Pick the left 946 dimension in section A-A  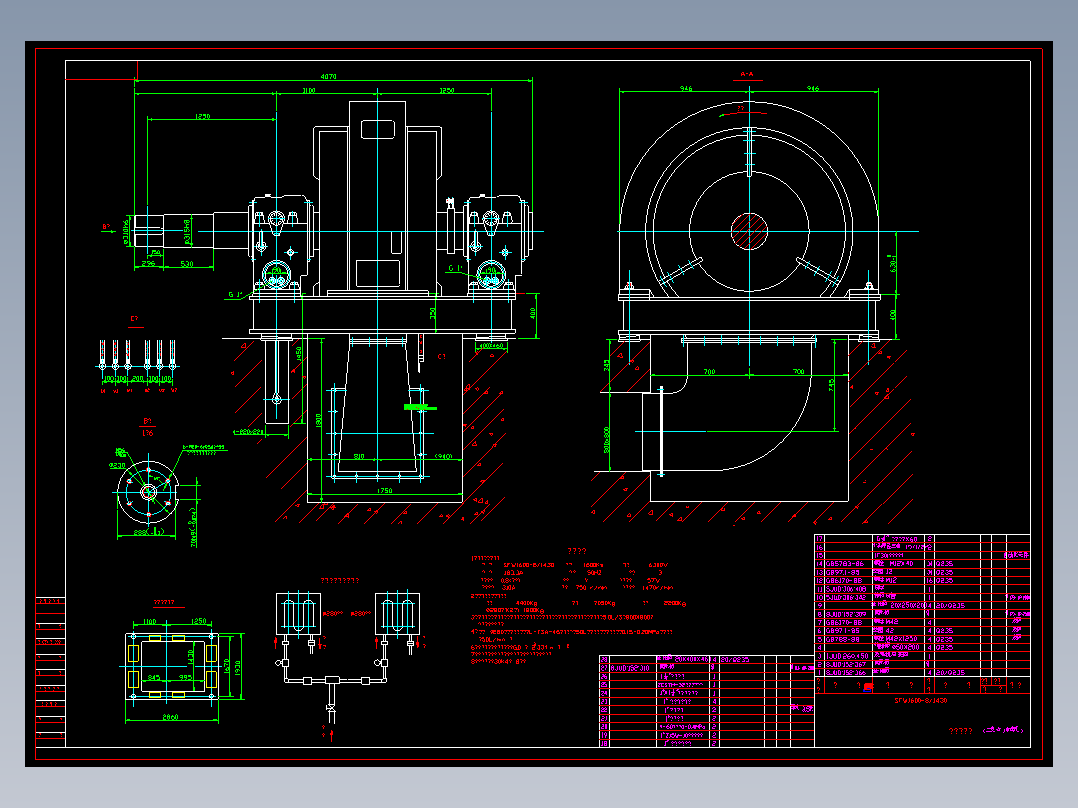tap(686, 88)
